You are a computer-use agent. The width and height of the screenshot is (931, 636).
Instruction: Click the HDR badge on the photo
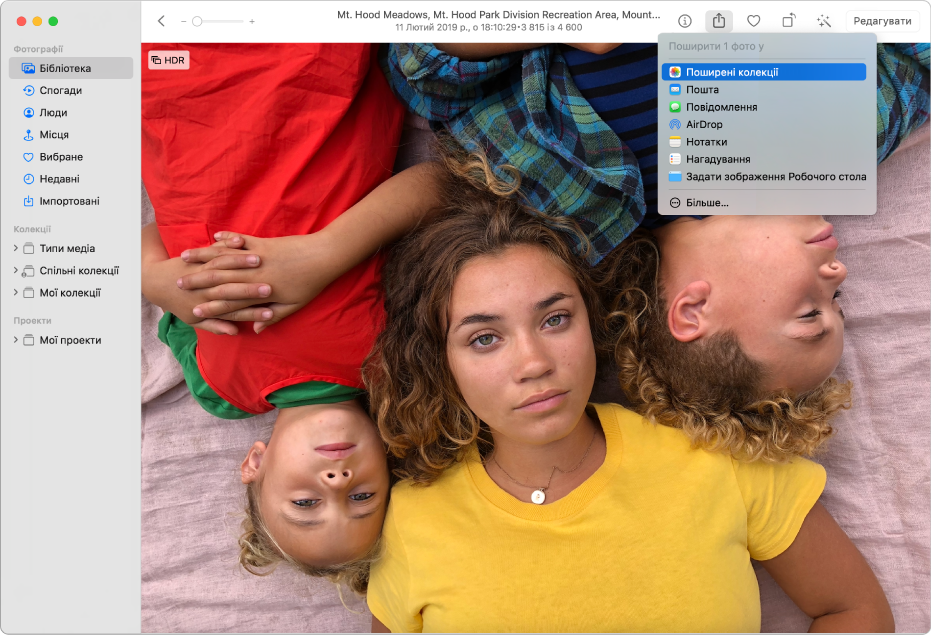tap(168, 60)
